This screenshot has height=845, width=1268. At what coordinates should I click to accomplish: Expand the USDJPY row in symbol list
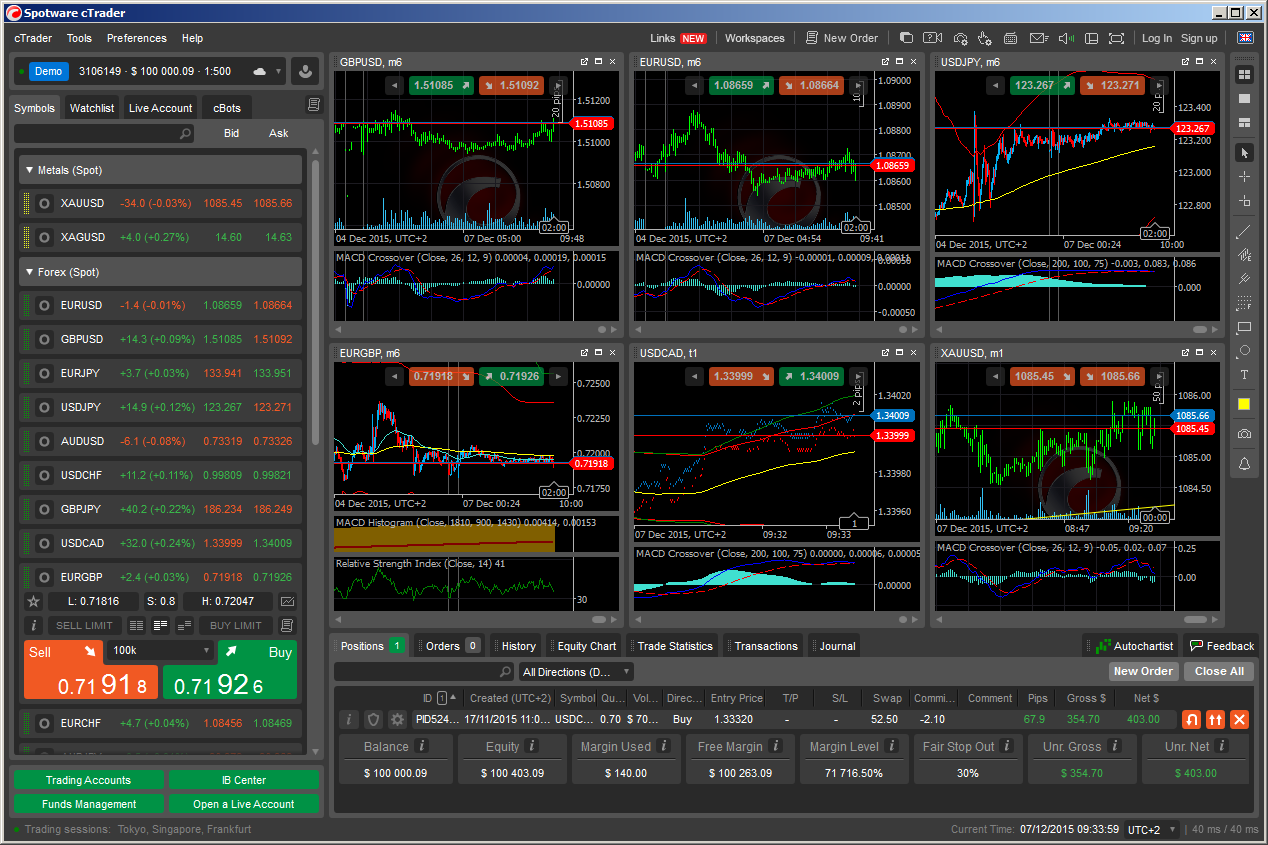click(x=160, y=407)
